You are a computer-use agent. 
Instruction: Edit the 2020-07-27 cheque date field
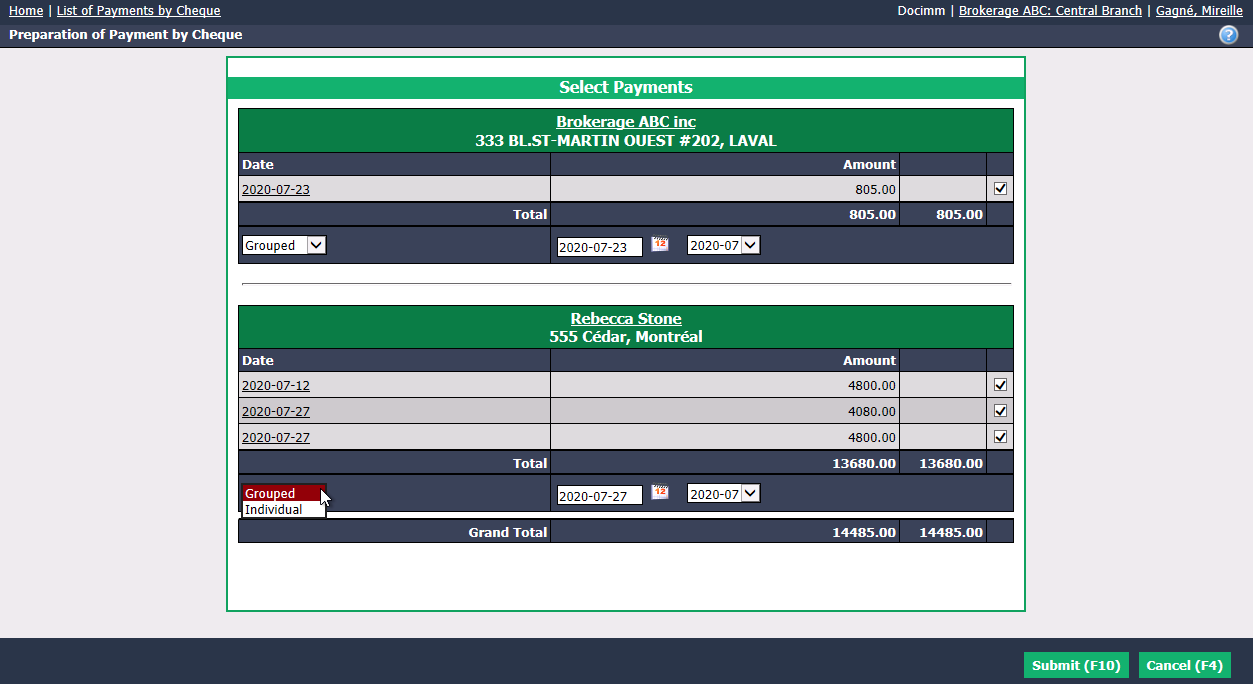600,495
